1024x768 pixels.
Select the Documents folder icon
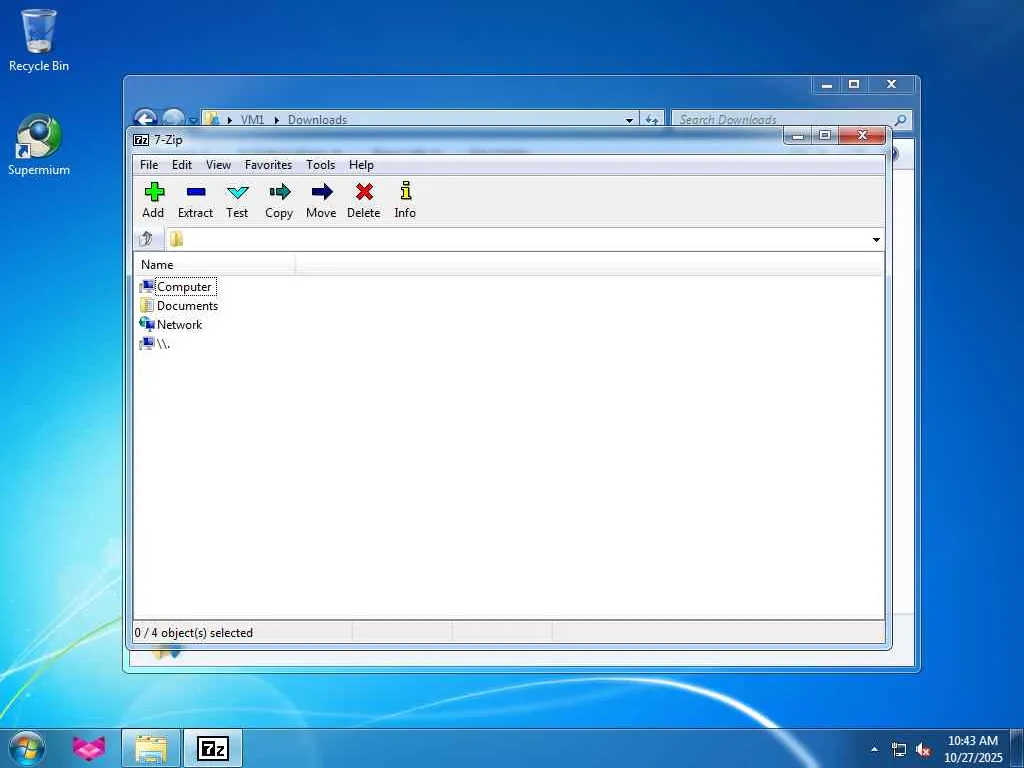point(146,306)
